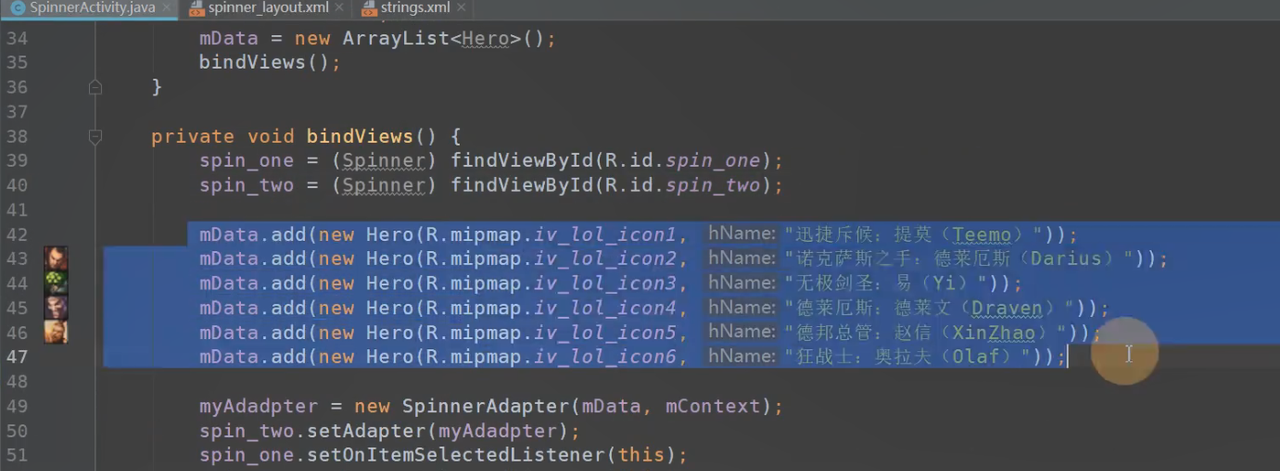The image size is (1280, 471).
Task: Click 'spin_two' variable on line 40
Action: (246, 185)
